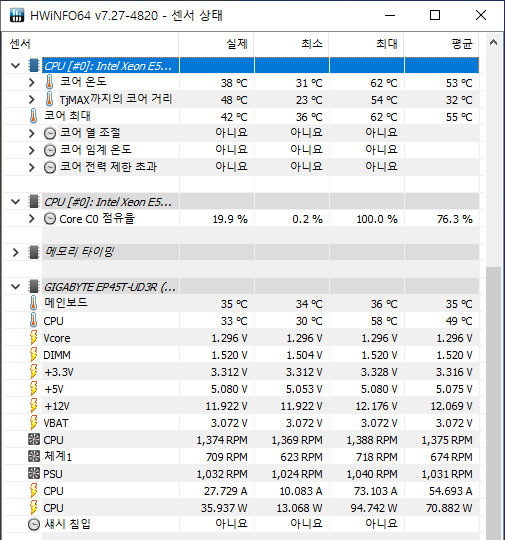Expand the Core C0 점유율 row
Screen dimensions: 505x540
tap(32, 218)
